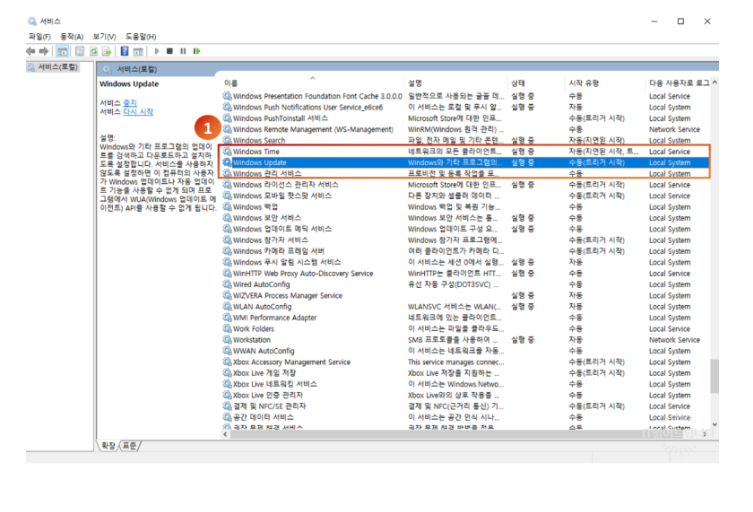Viewport: 753px width, 512px height.
Task: Select the Windows Search service row
Action: (x=465, y=140)
